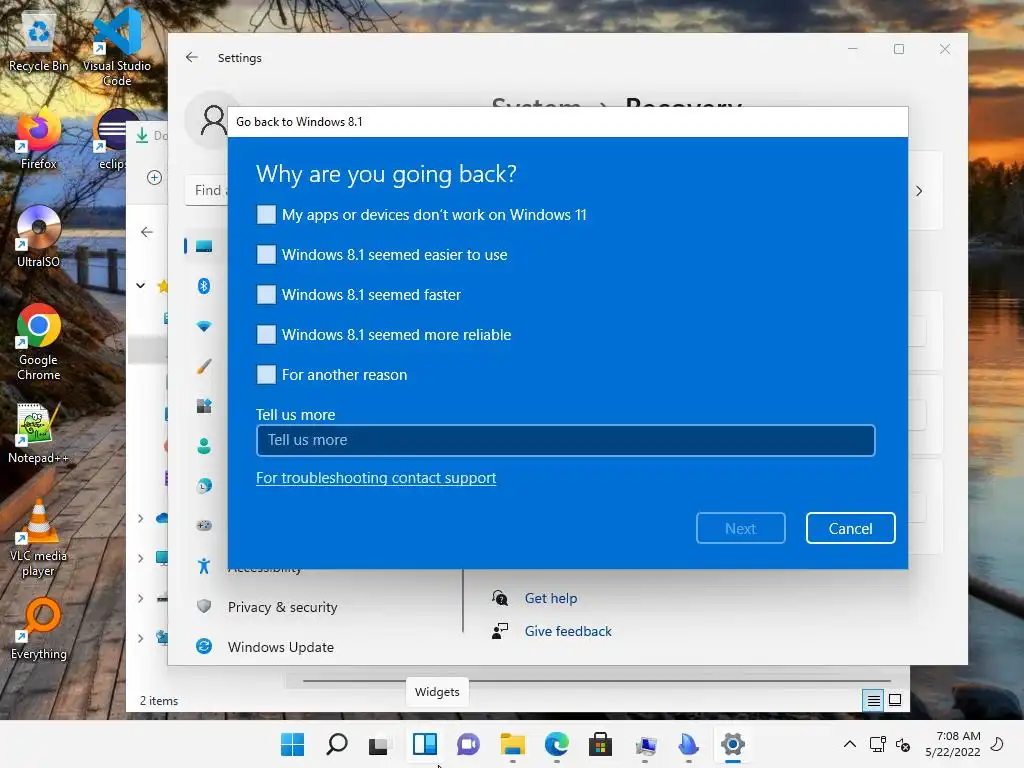Go back using Settings back arrow

point(191,57)
